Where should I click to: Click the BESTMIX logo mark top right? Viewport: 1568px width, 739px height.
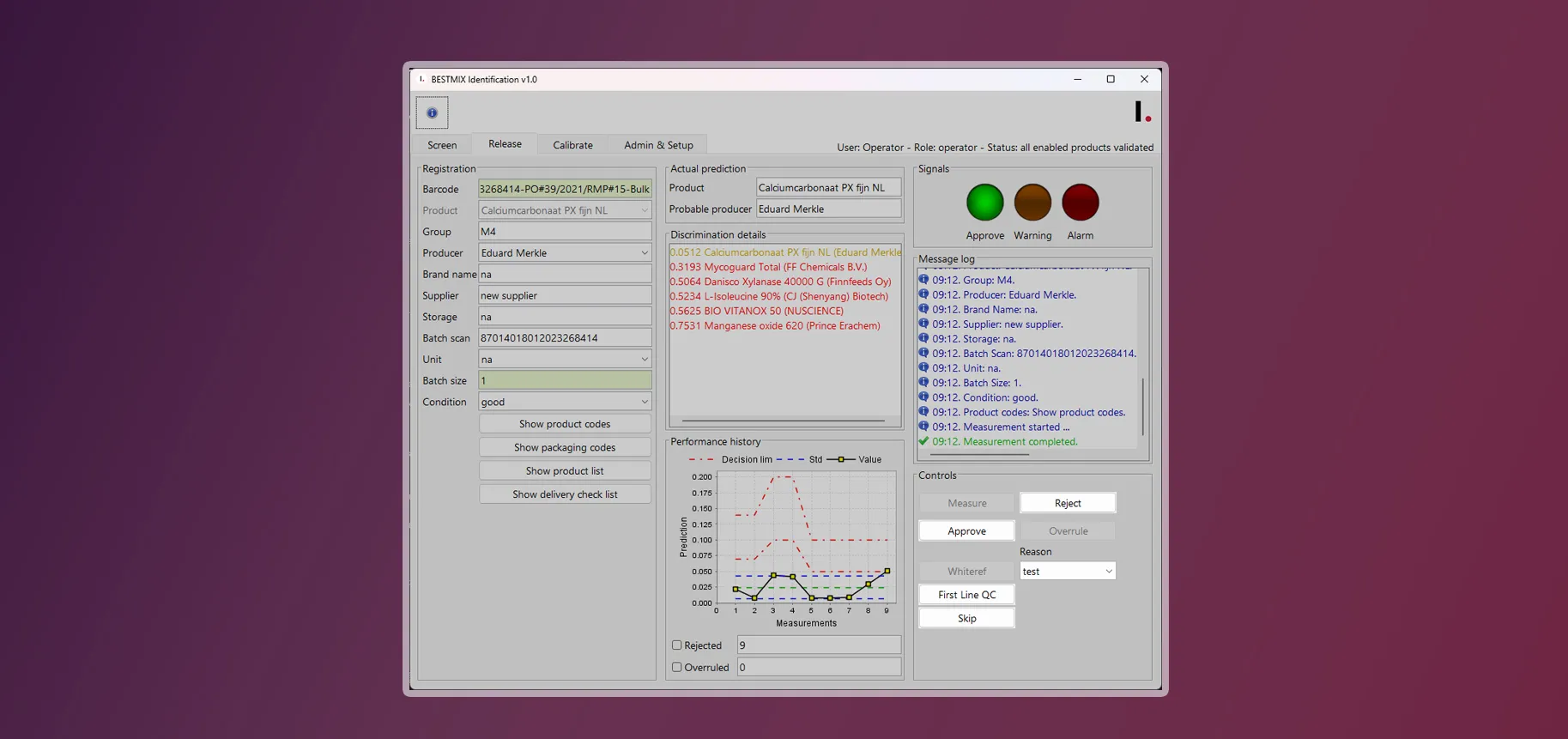pyautogui.click(x=1142, y=112)
